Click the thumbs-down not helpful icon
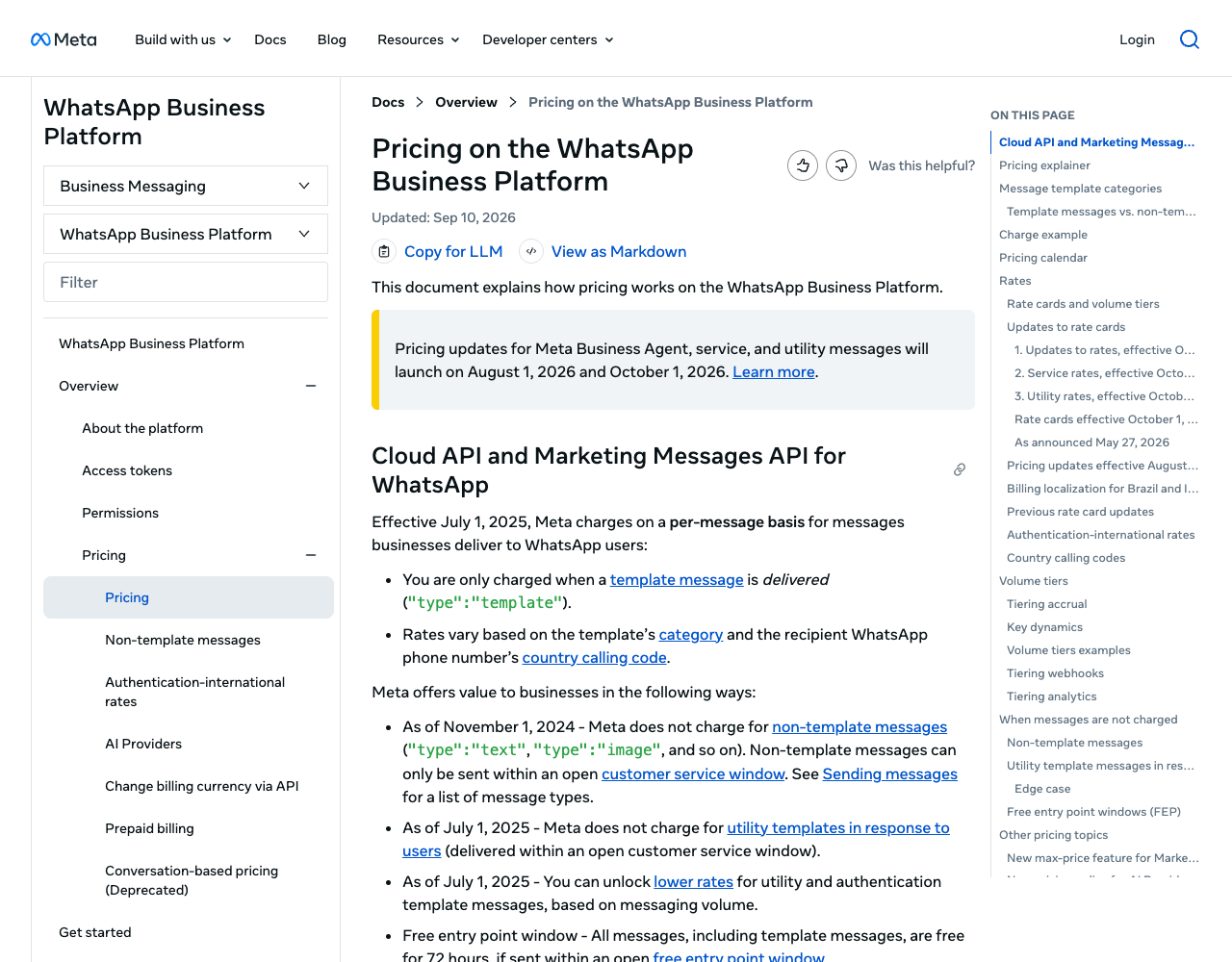The height and width of the screenshot is (962, 1232). (841, 165)
